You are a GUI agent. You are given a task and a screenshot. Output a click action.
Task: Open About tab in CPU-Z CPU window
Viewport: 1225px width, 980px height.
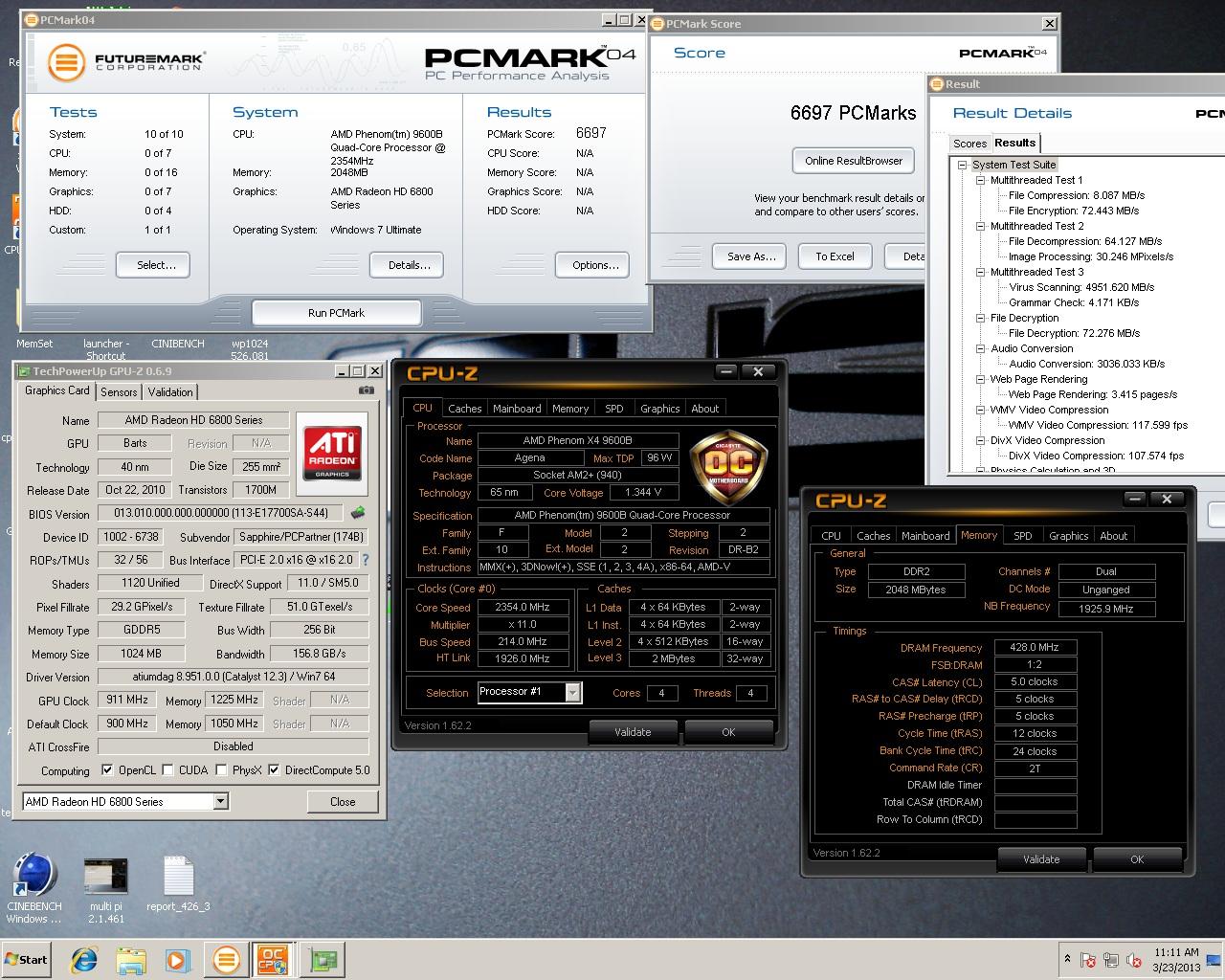705,409
